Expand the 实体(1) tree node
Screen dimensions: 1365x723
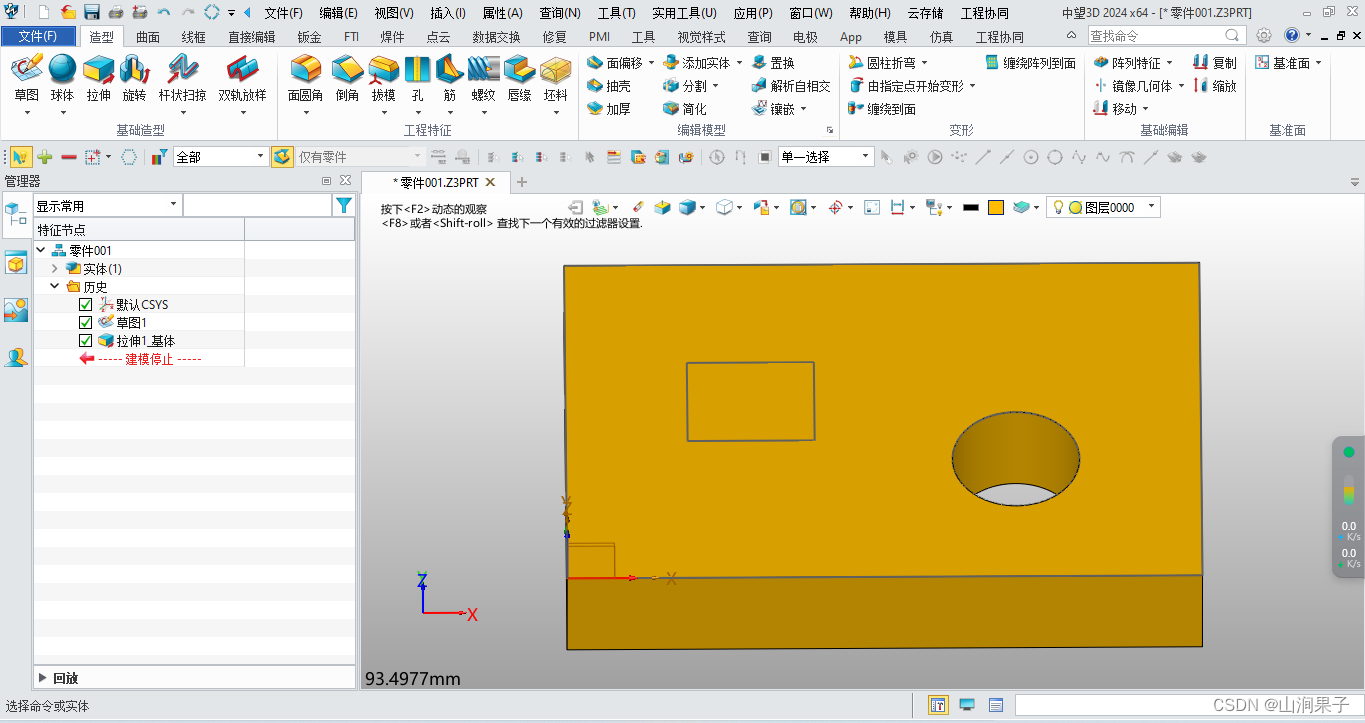55,268
